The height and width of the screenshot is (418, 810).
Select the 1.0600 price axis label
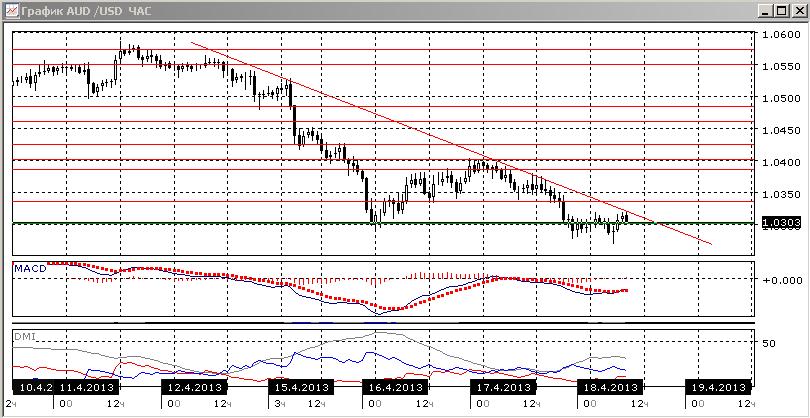(781, 34)
